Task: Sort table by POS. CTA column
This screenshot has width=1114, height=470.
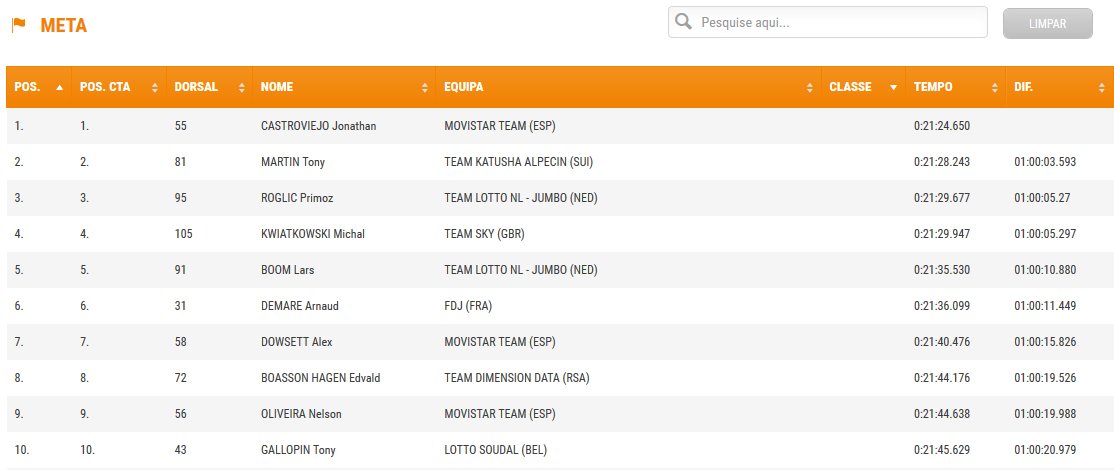Action: coord(119,87)
